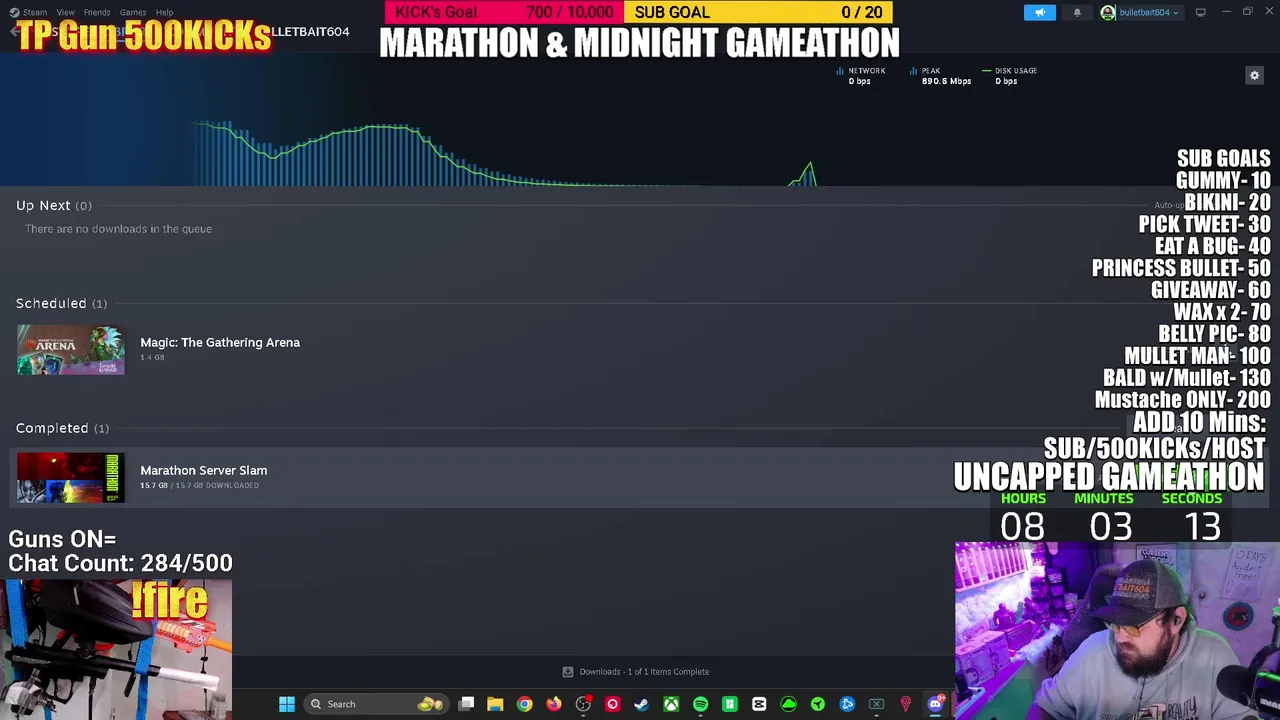Open the Friends menu
Image resolution: width=1280 pixels, height=720 pixels.
(97, 12)
